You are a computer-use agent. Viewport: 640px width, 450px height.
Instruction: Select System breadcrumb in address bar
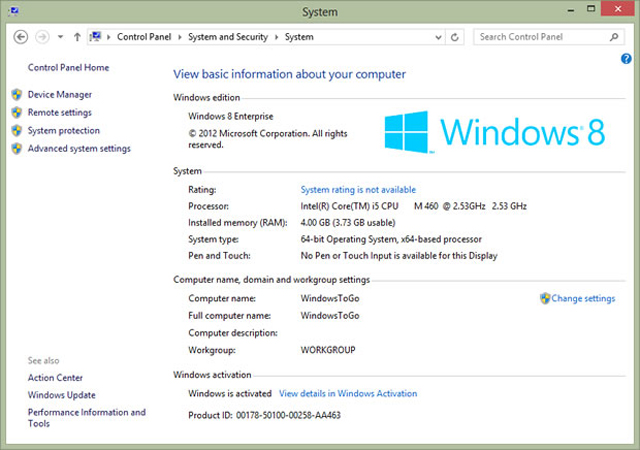click(299, 37)
